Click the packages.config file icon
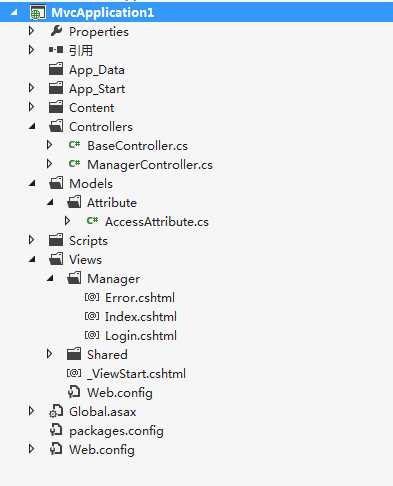Viewport: 393px width, 486px height. (x=56, y=430)
